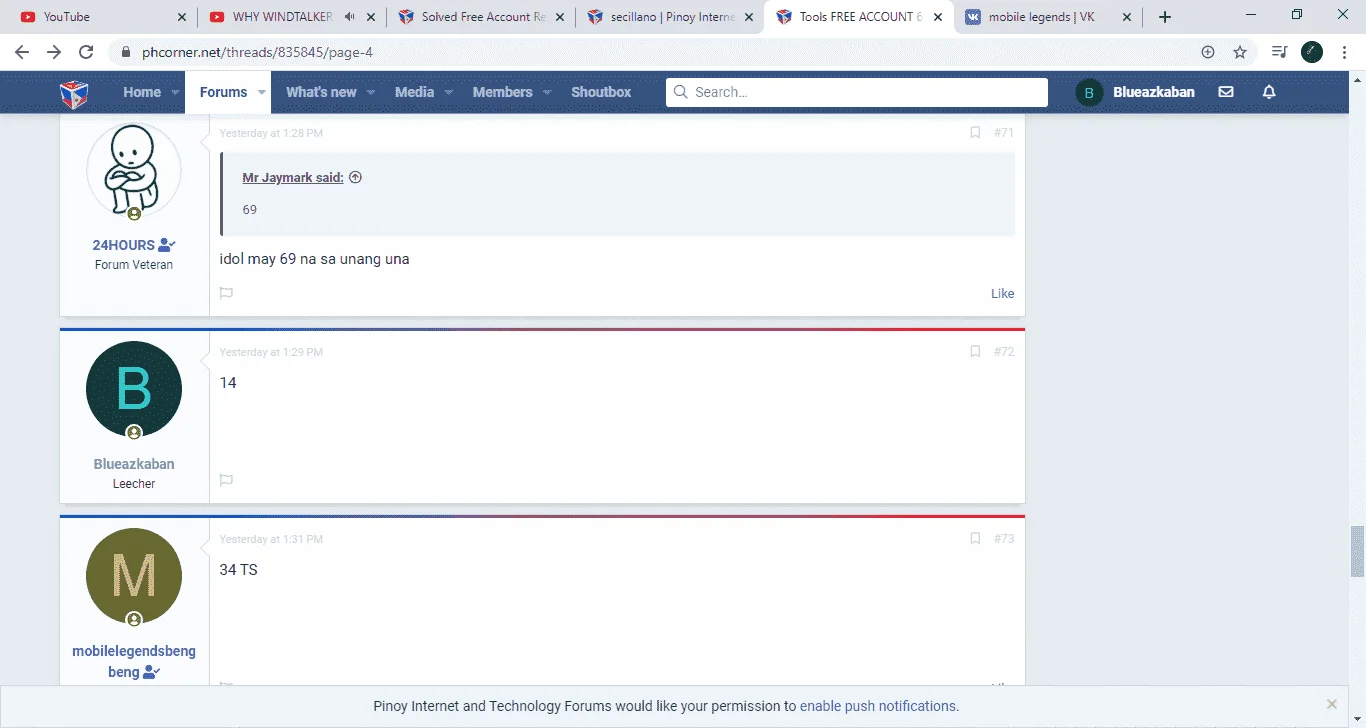
Task: Click the Yesterday at 1:29 PM timestamp
Action: coord(271,352)
